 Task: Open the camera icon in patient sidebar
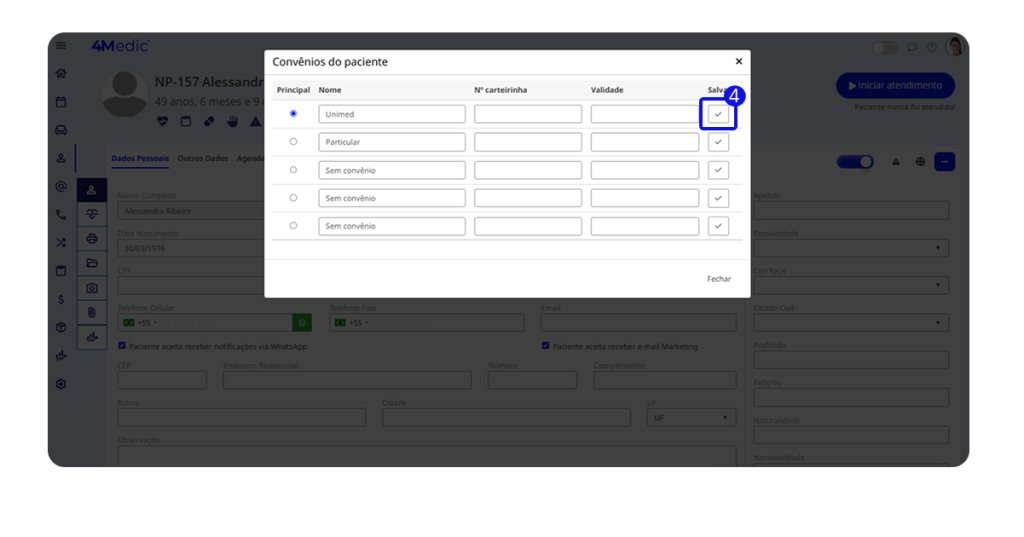[x=92, y=288]
